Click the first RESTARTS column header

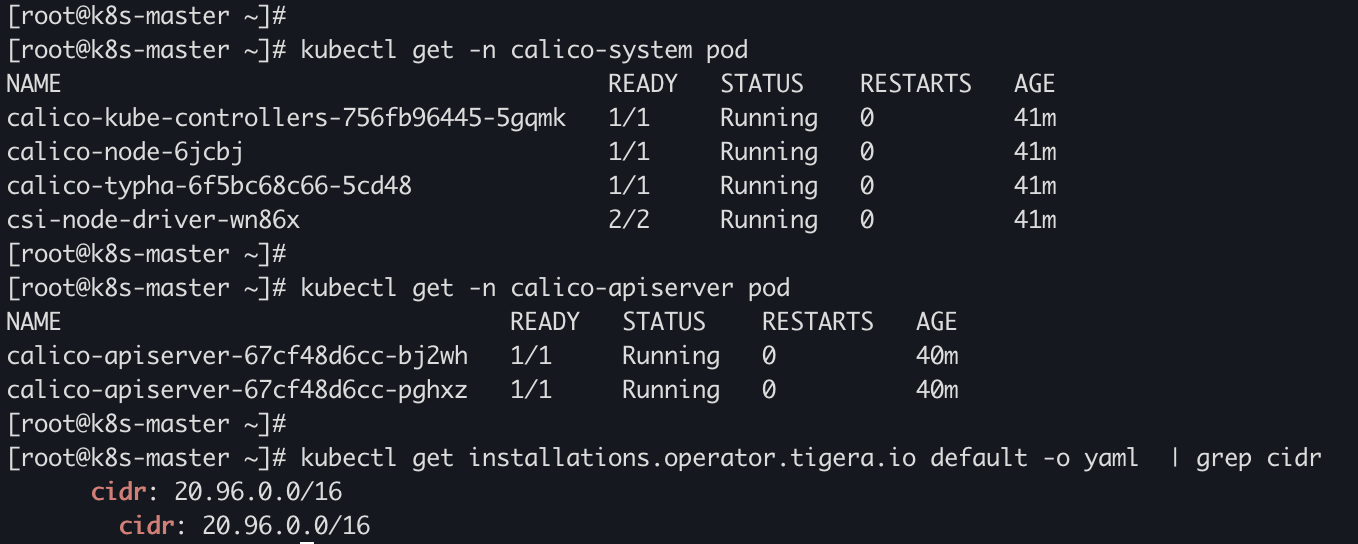(x=916, y=84)
